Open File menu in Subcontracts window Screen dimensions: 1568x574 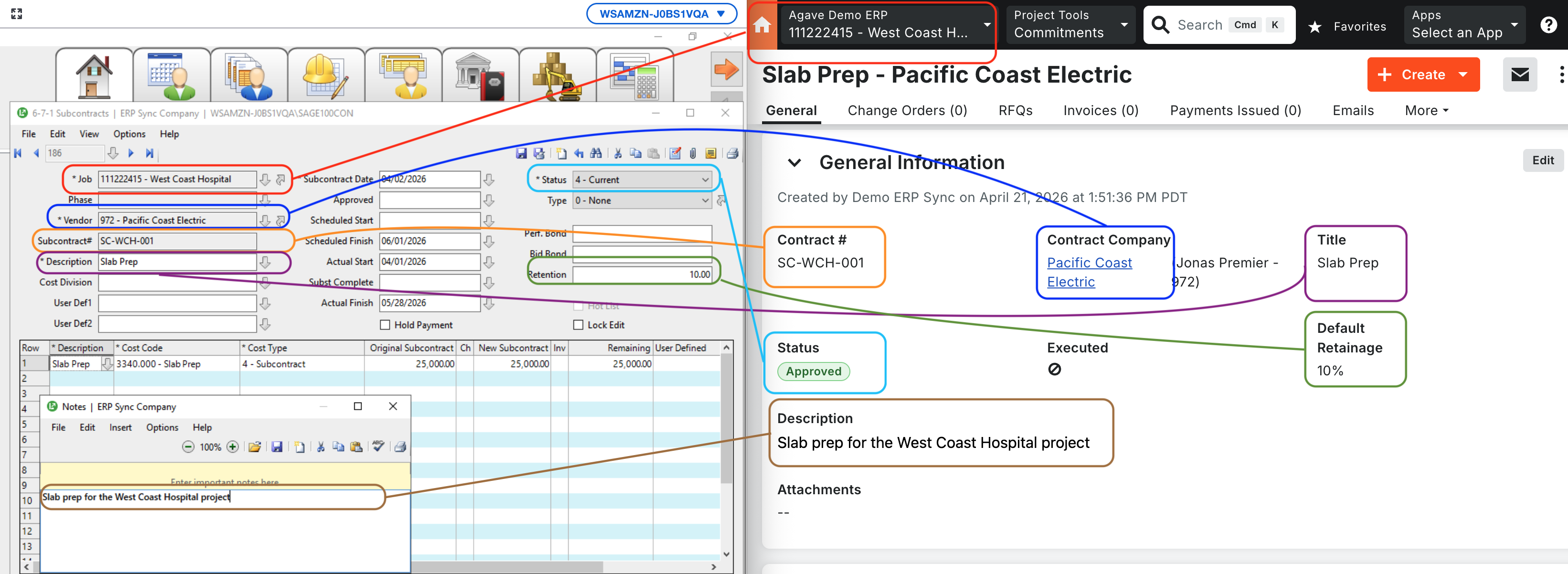(x=29, y=134)
